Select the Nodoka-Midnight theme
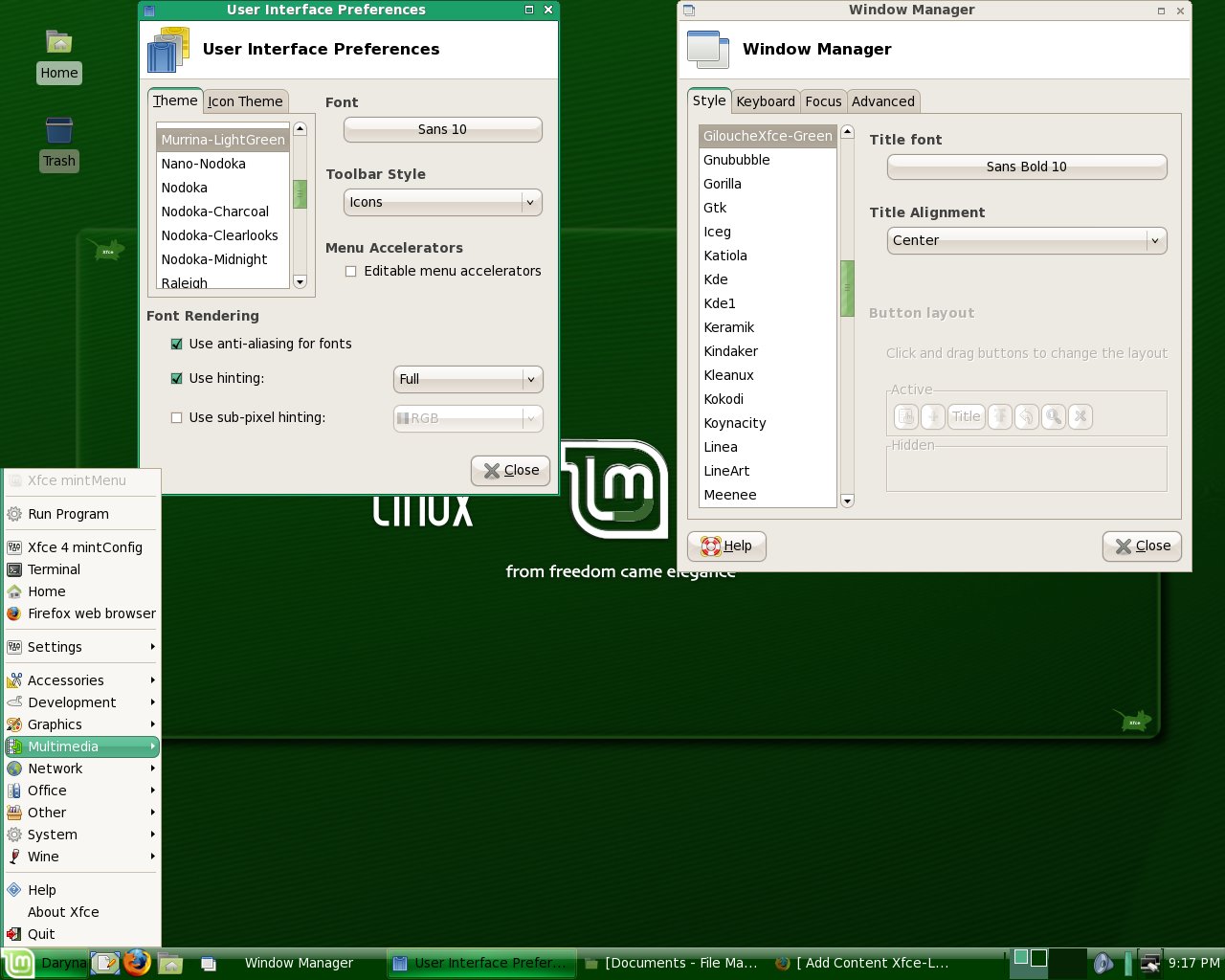Image resolution: width=1225 pixels, height=980 pixels. point(223,259)
